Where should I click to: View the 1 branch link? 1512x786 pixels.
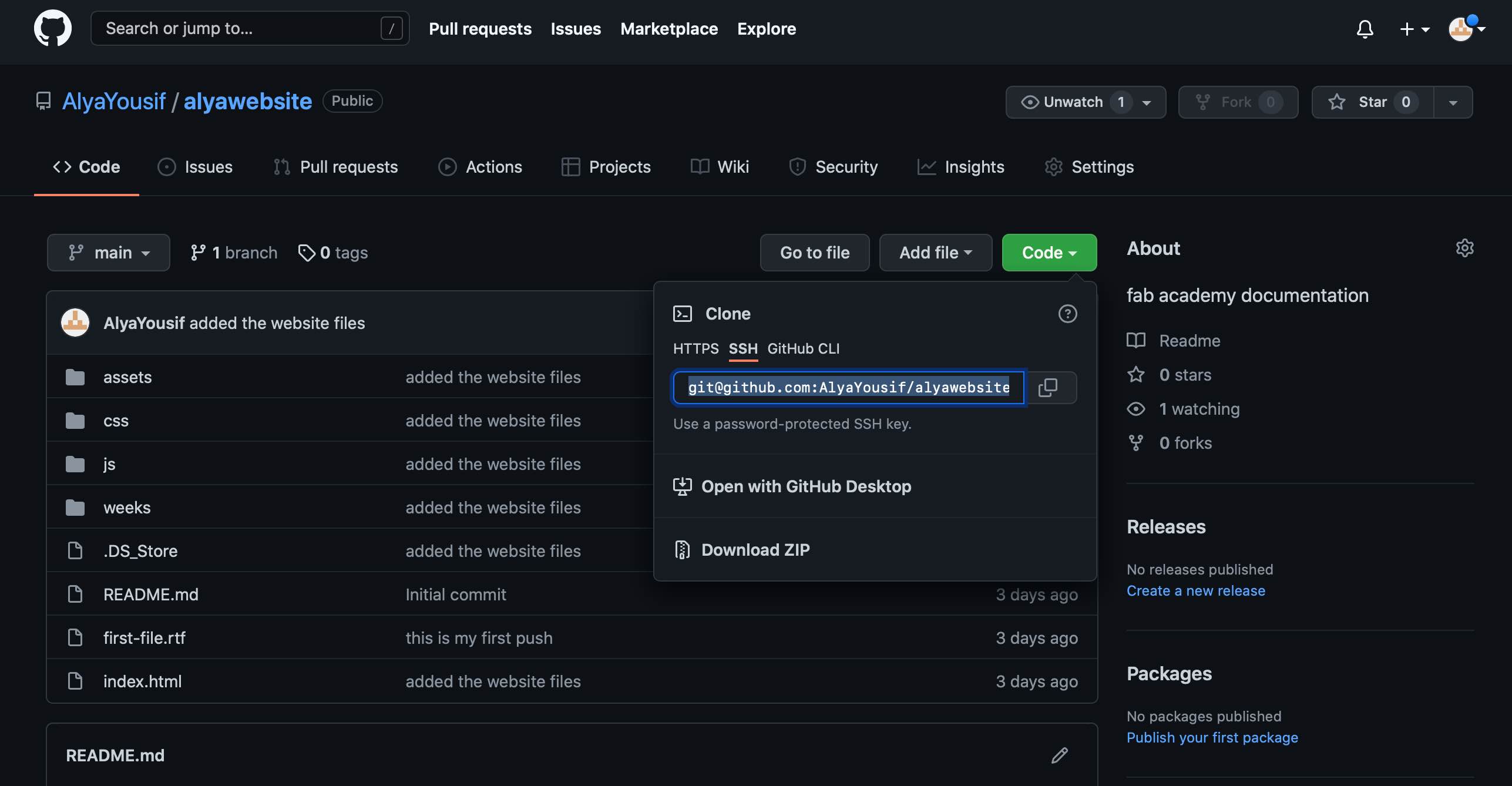click(234, 253)
